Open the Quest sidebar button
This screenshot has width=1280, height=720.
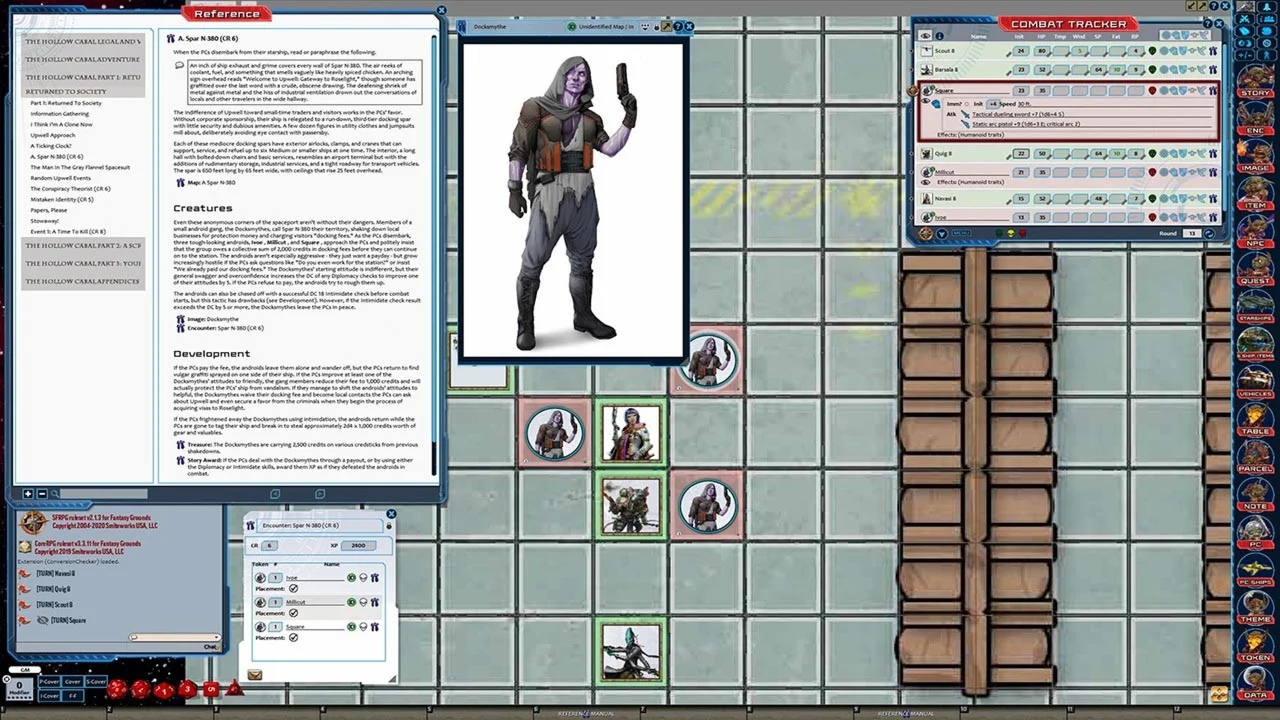point(1255,267)
